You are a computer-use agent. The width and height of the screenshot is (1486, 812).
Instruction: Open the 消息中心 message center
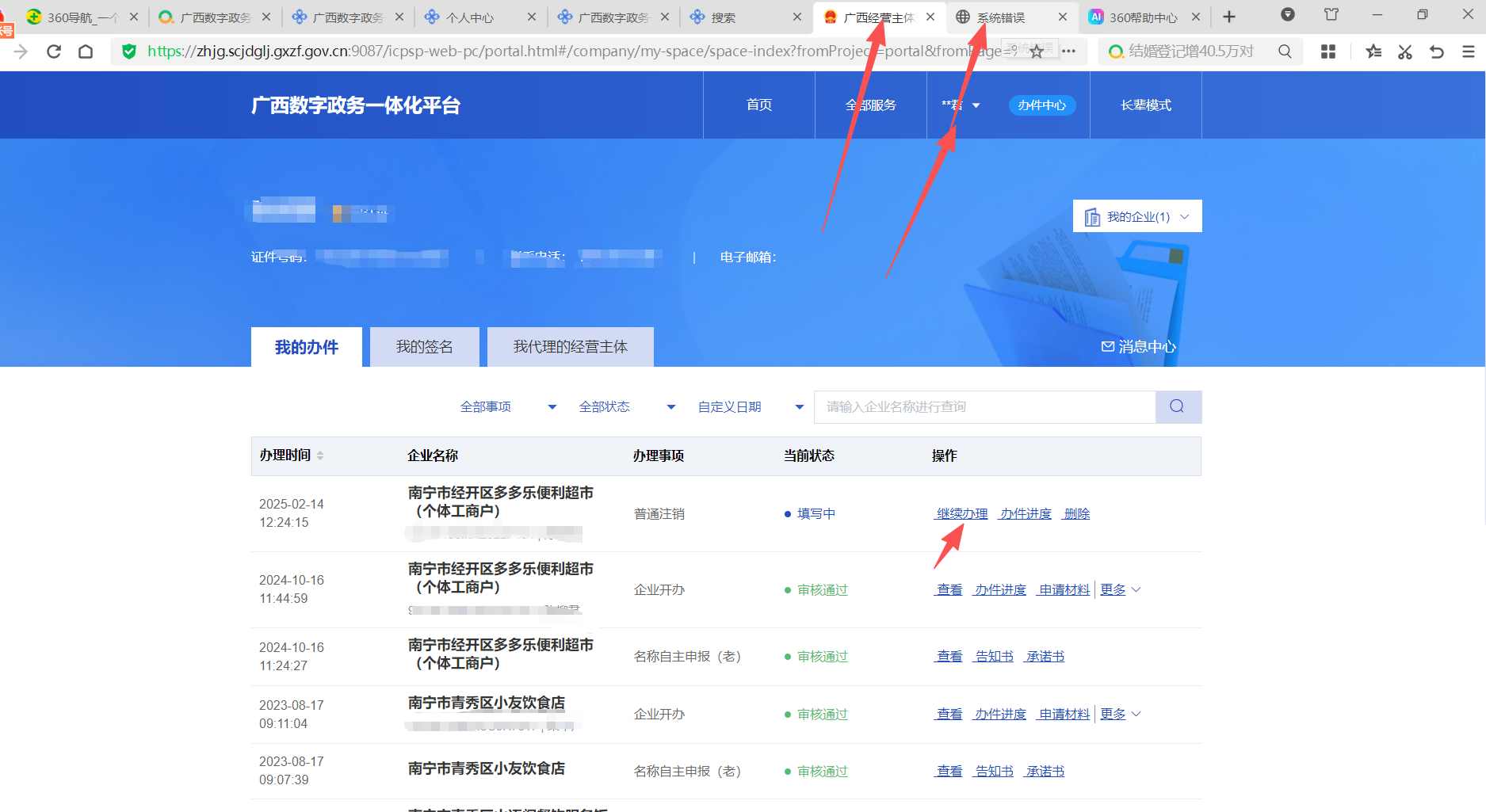click(1139, 346)
